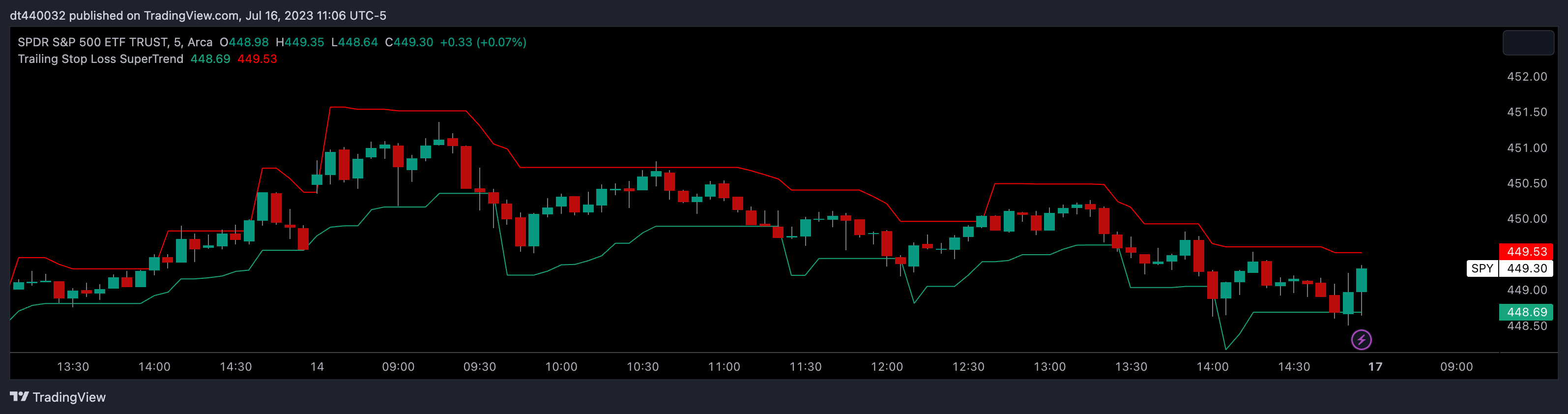
Task: Click the High value H449.35
Action: pos(299,42)
